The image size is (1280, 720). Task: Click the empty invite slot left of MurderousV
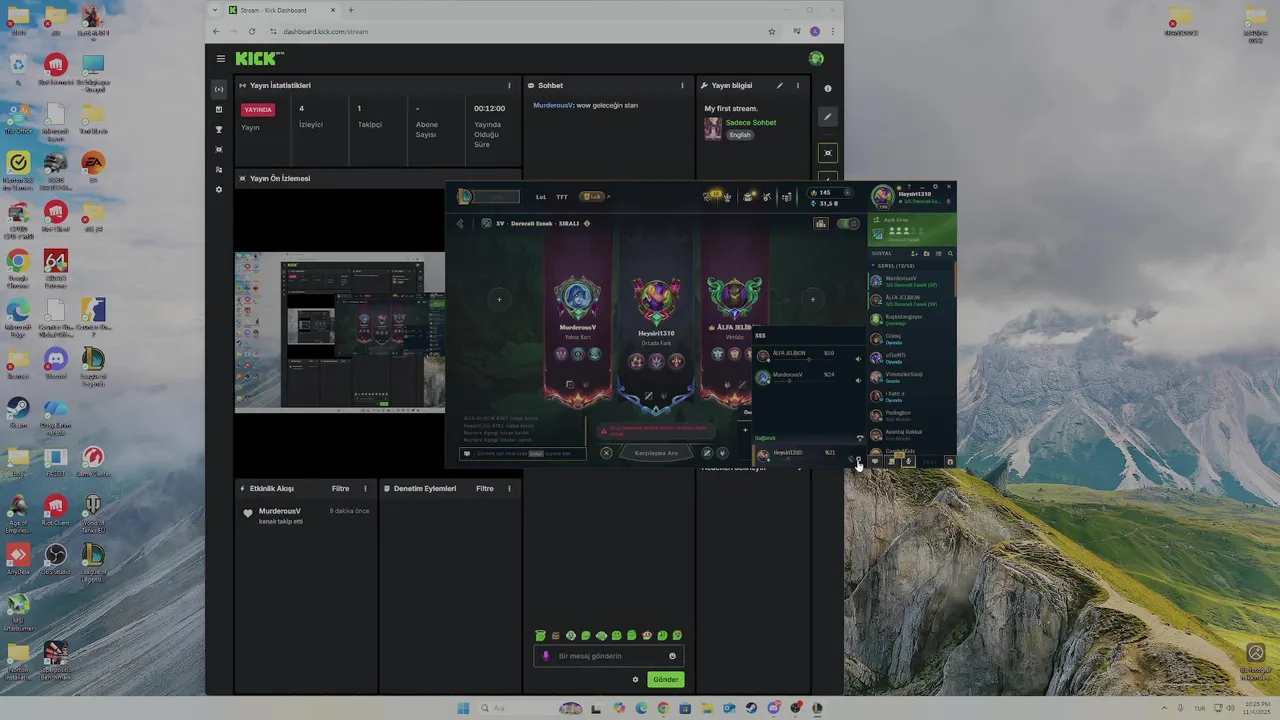[x=499, y=299]
